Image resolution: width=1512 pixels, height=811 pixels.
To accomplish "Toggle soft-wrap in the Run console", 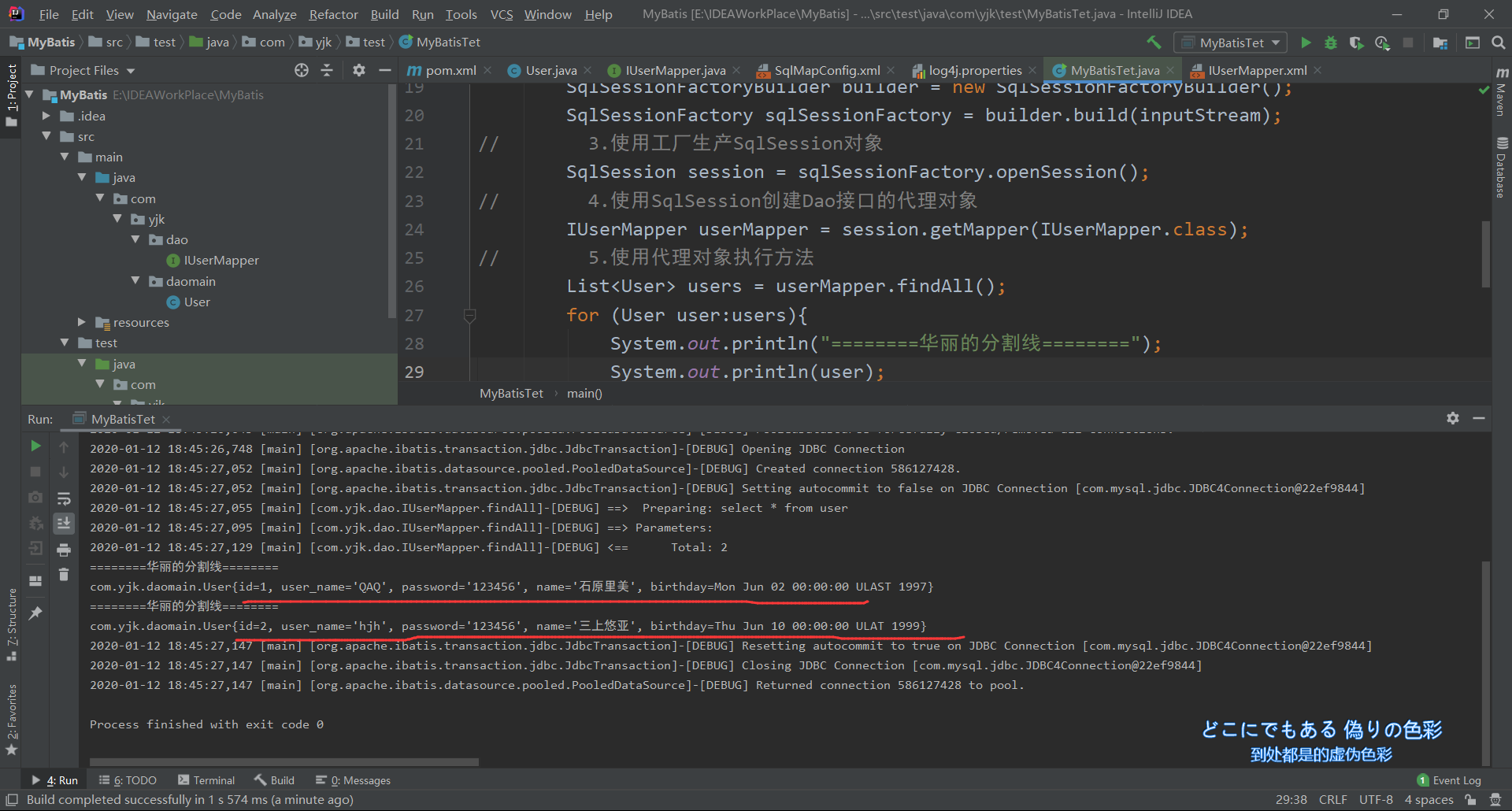I will tap(64, 498).
